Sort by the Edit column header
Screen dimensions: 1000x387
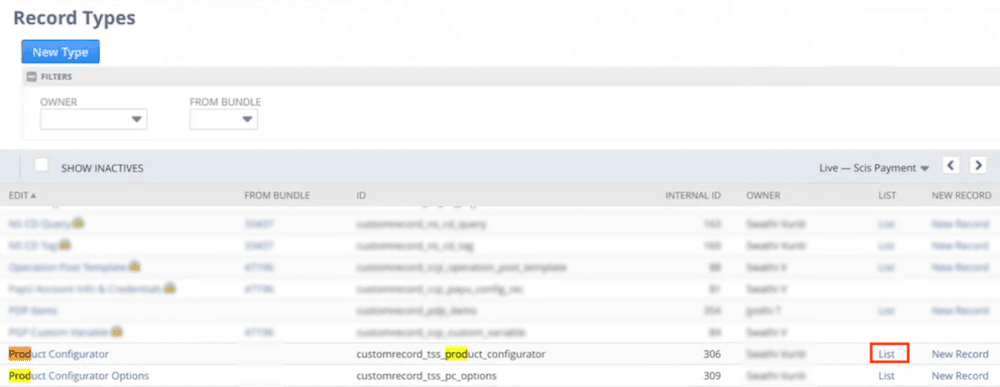tap(22, 196)
